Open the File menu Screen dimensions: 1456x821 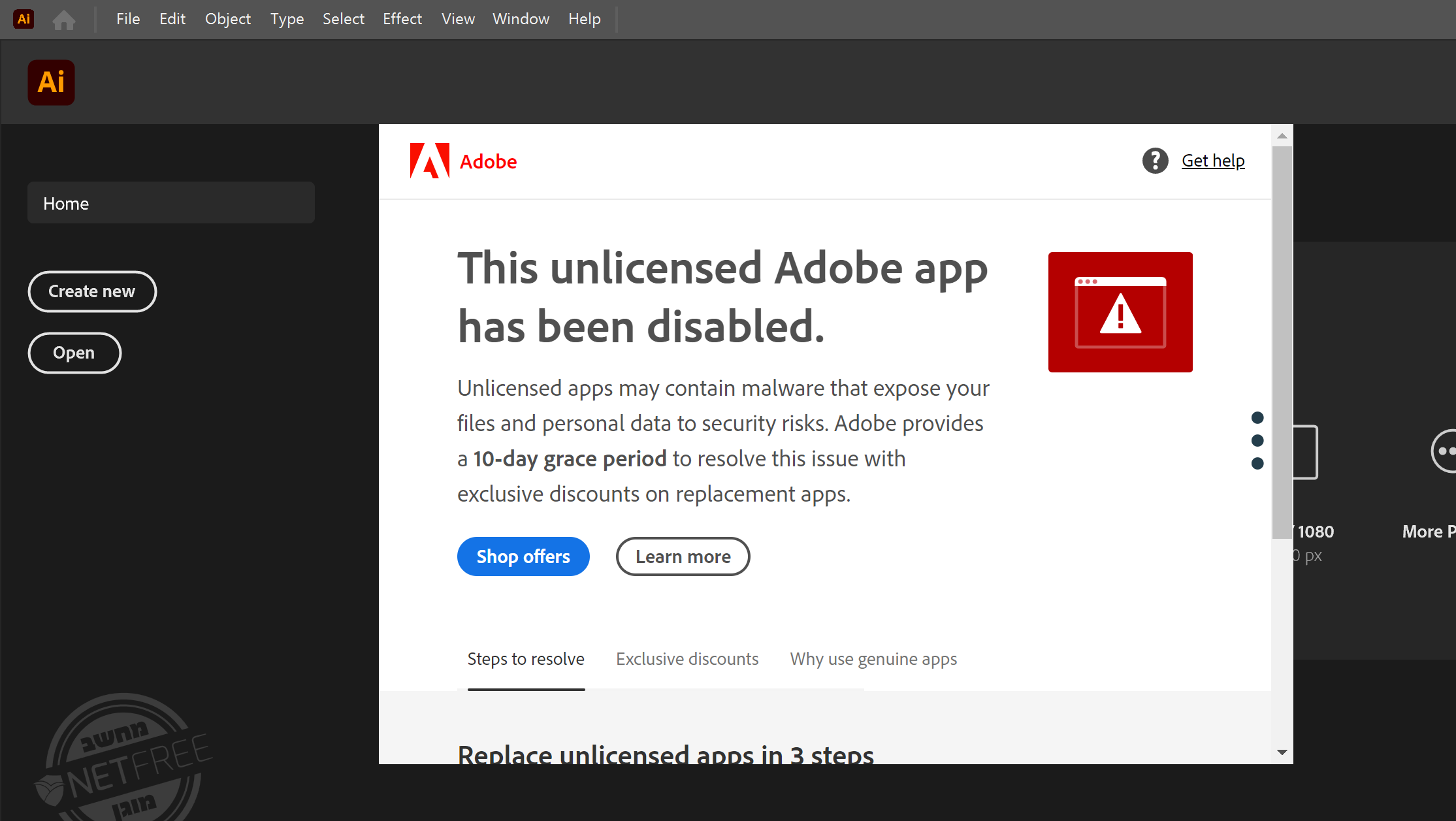tap(128, 19)
